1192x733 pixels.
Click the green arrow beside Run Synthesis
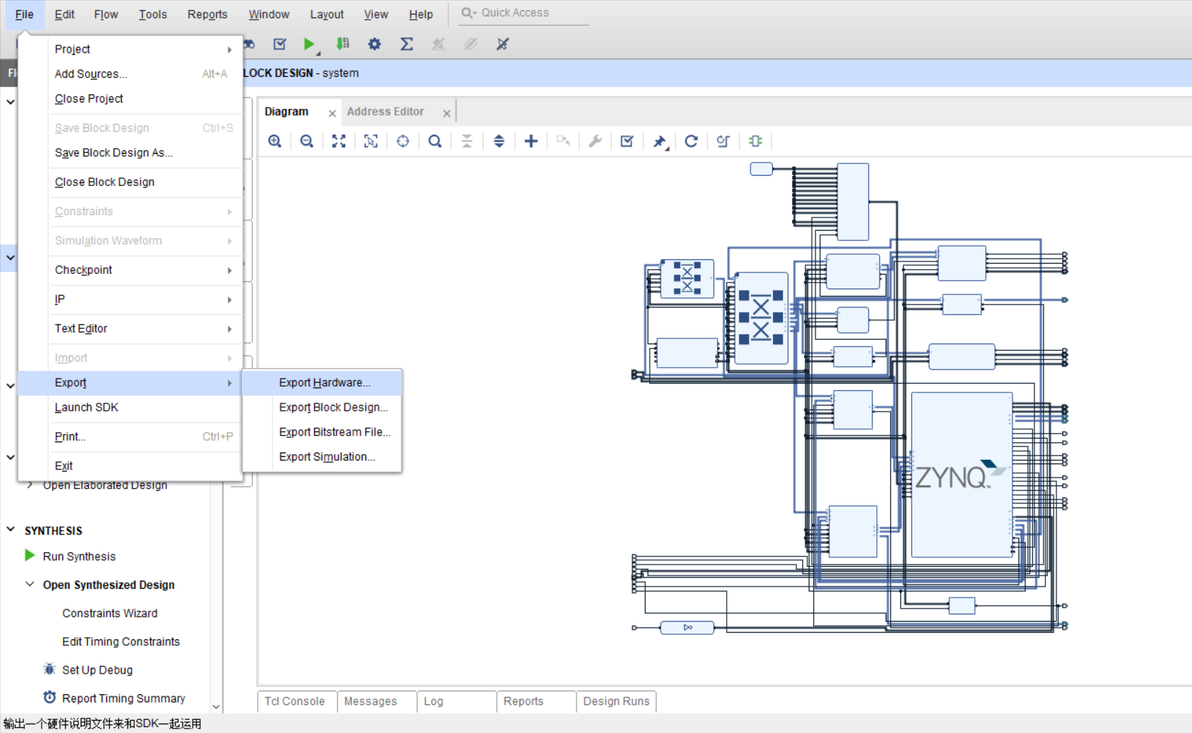click(30, 555)
